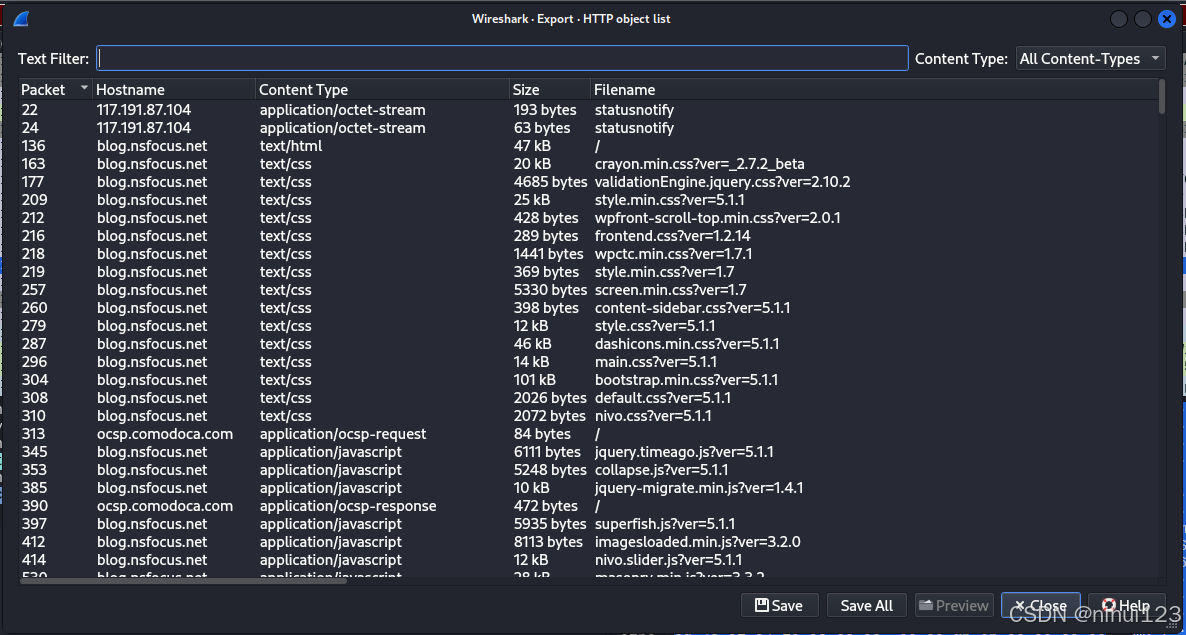1186x635 pixels.
Task: Select bootstrap.min.css?ver=5.1.1 filename
Action: coord(686,380)
